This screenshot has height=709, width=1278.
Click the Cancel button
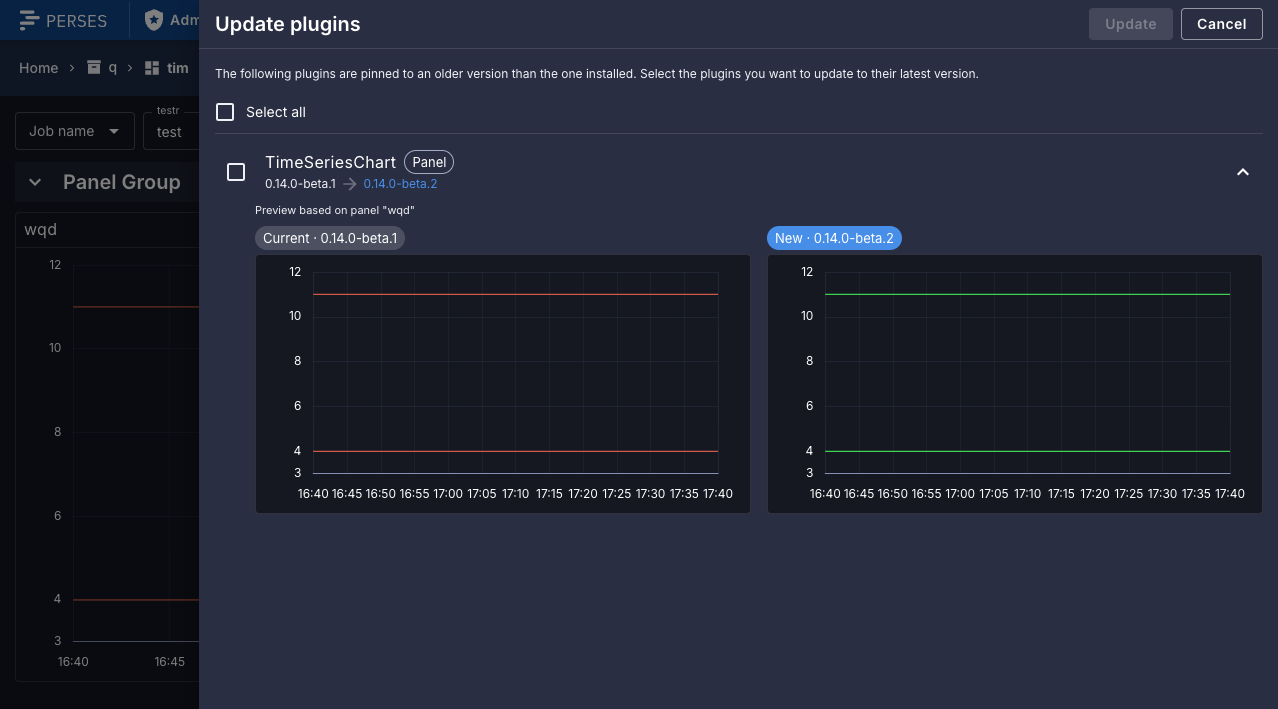pos(1222,24)
